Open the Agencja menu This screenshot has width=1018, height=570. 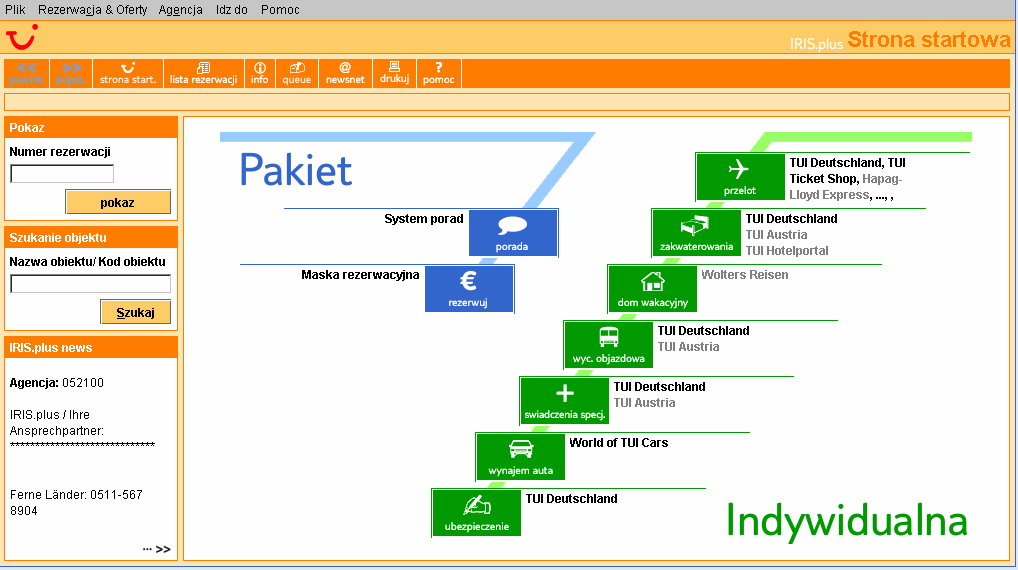180,10
